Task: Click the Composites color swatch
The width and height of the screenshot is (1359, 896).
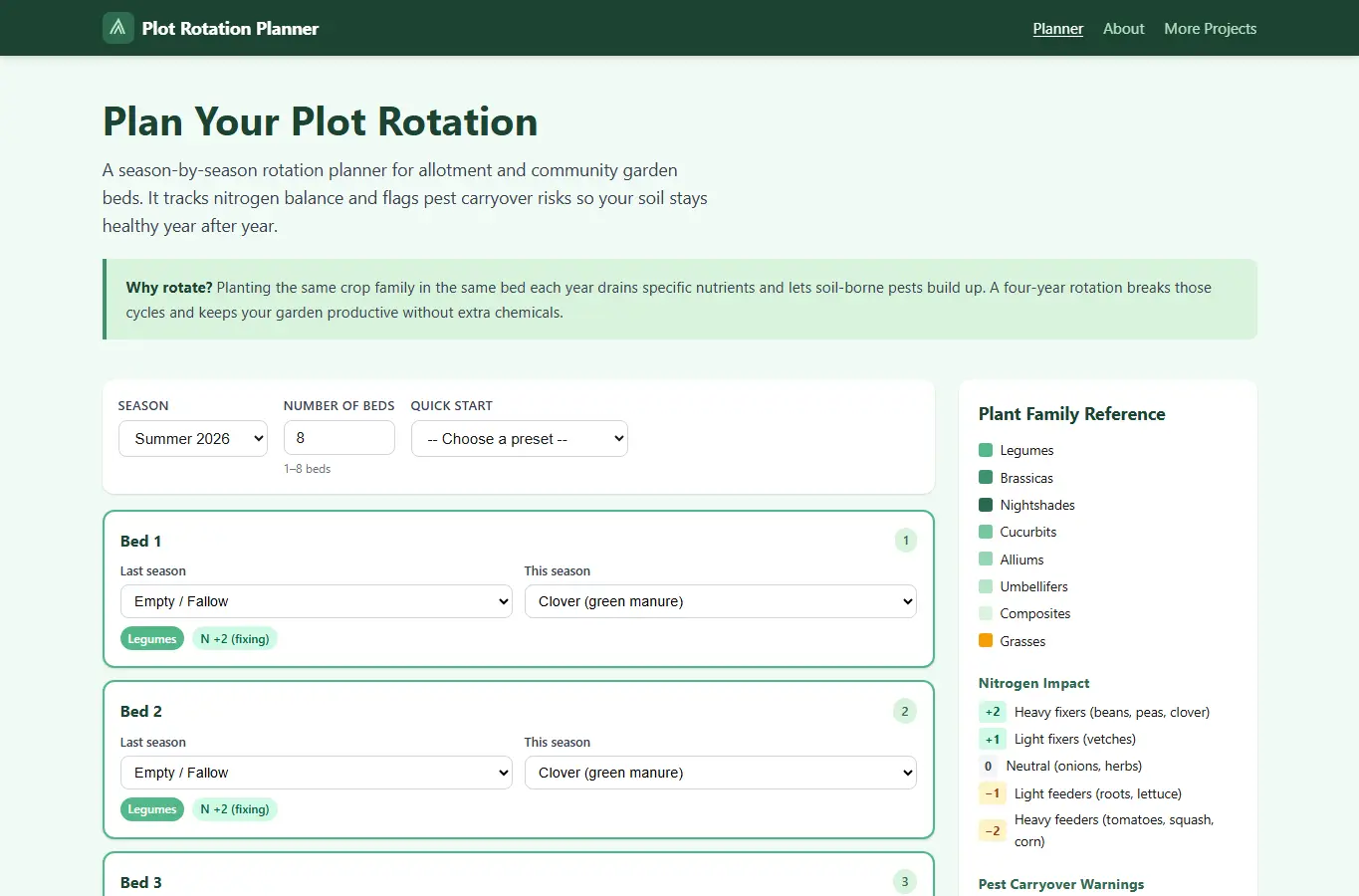Action: point(986,613)
